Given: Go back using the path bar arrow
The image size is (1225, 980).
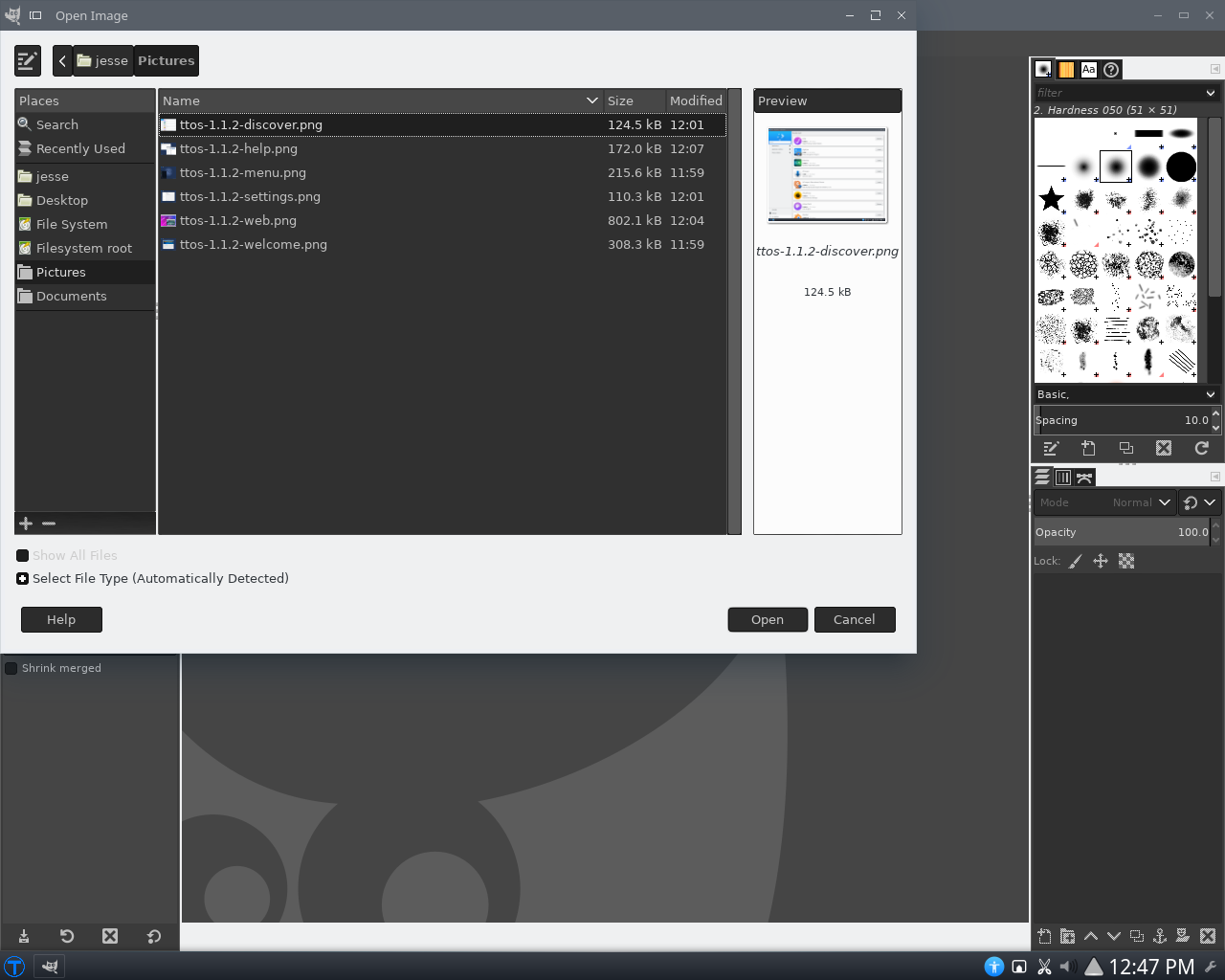Looking at the screenshot, I should tap(62, 61).
